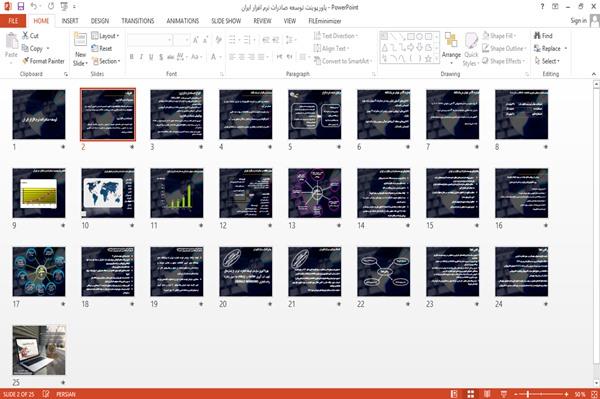The image size is (600, 399).
Task: Switch to Slide Sorter view in status bar
Action: point(471,394)
